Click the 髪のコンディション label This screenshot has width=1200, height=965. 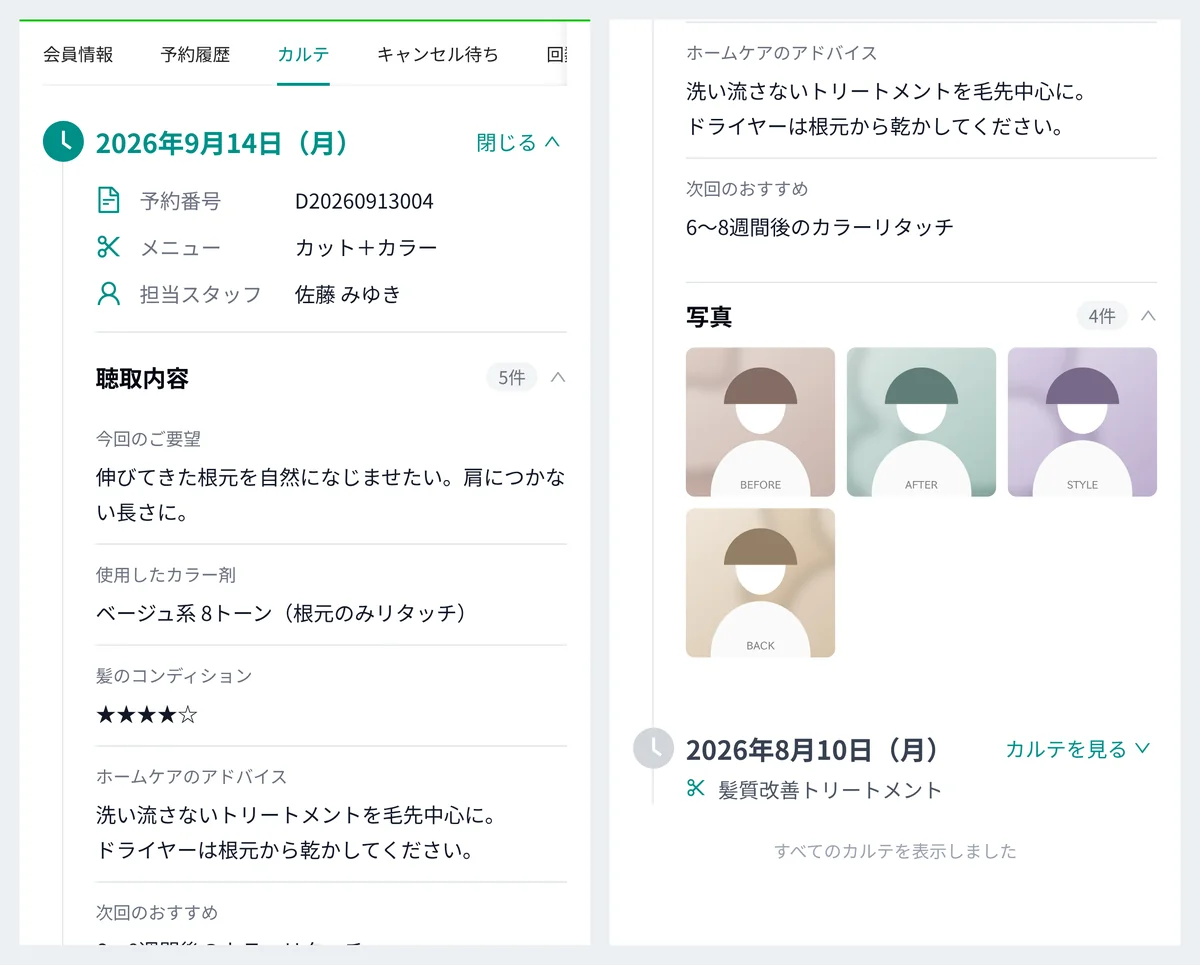click(x=174, y=676)
